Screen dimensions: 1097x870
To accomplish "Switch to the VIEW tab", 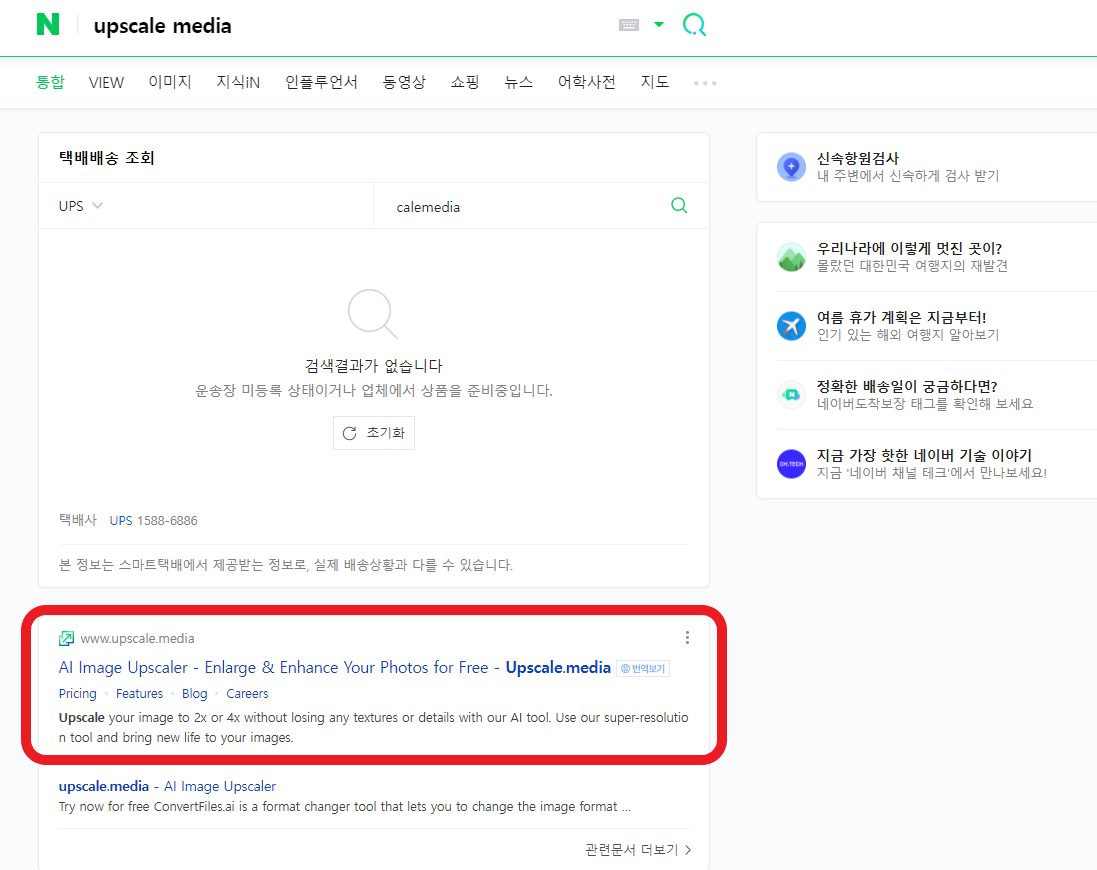I will (106, 83).
